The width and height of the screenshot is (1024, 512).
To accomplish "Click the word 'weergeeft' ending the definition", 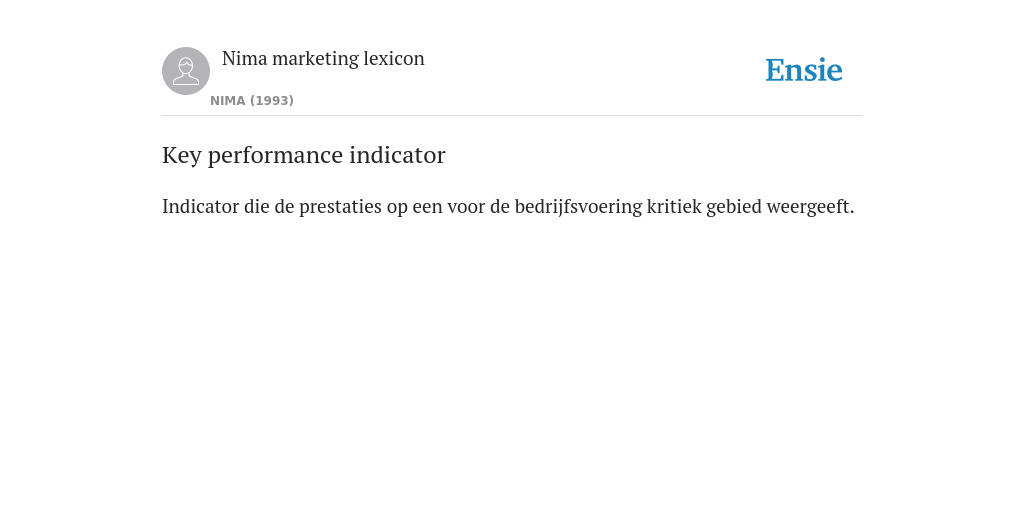I will pos(810,207).
